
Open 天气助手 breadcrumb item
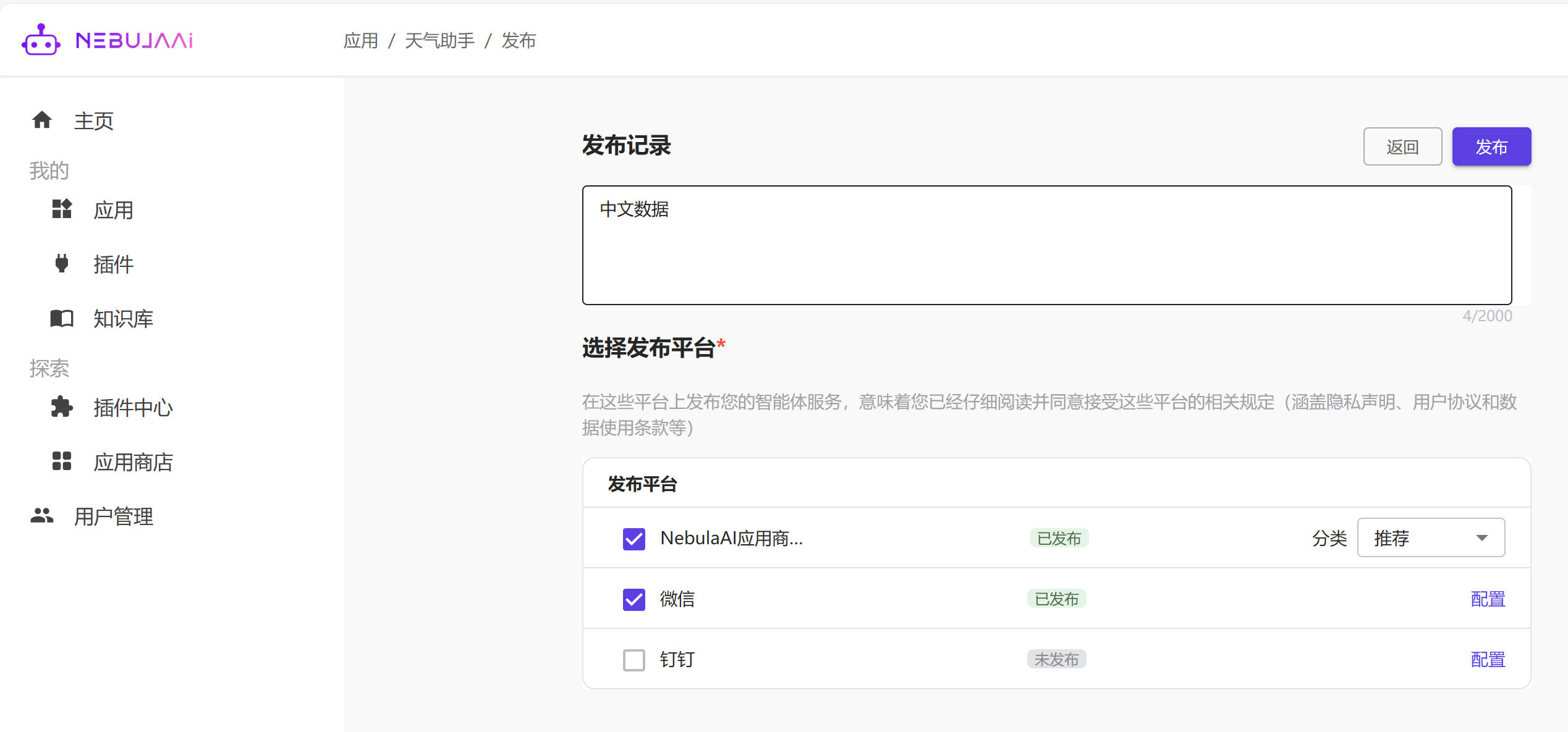pos(439,41)
